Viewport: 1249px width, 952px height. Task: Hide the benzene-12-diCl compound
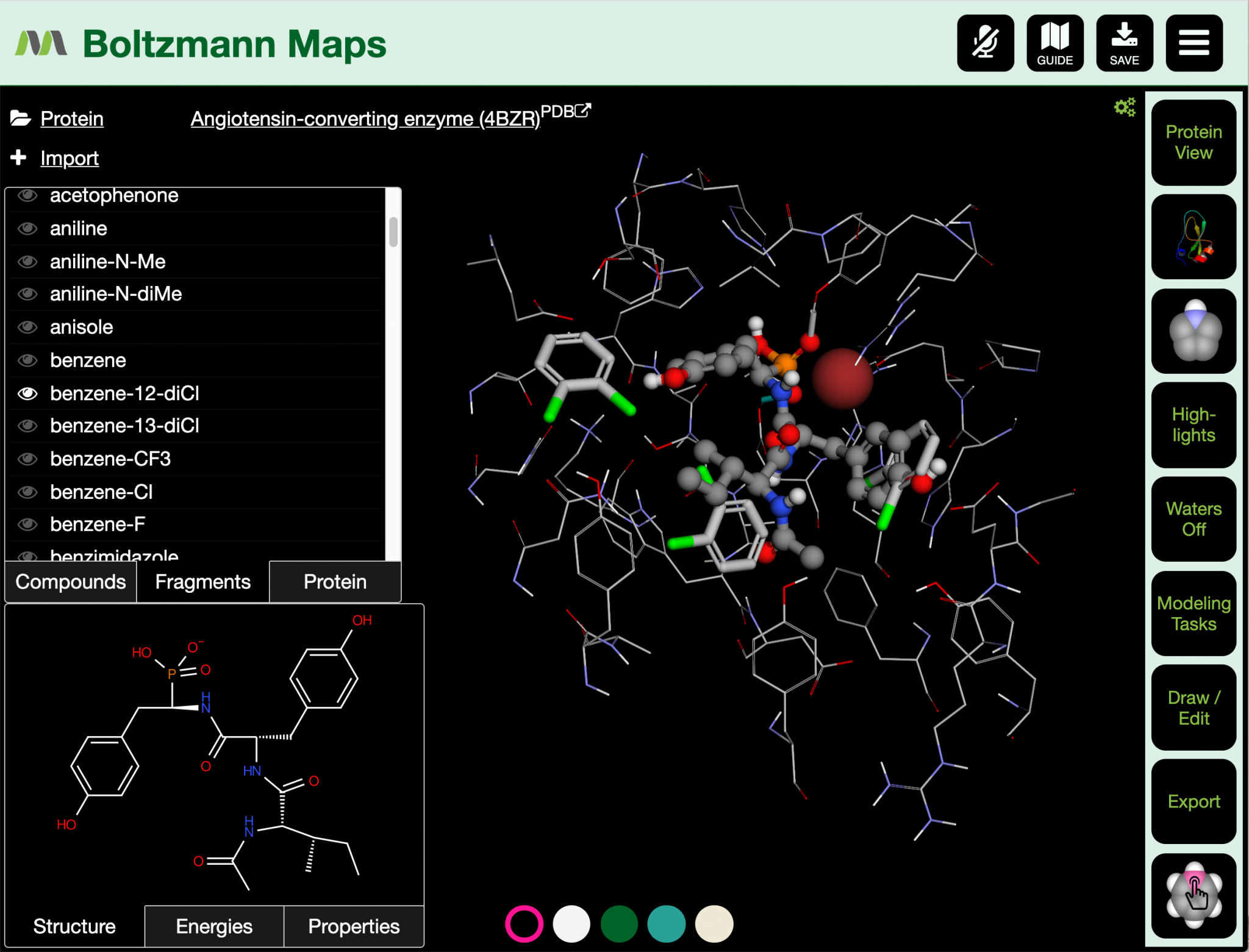pyautogui.click(x=27, y=393)
